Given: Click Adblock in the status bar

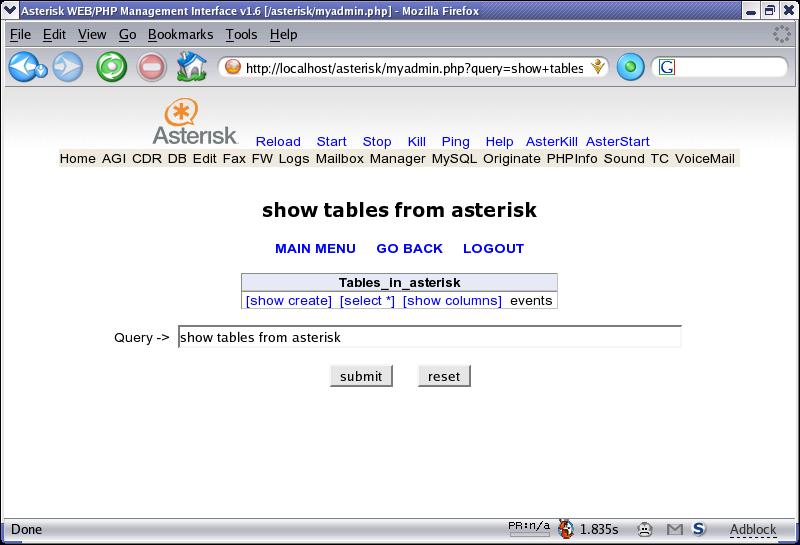Looking at the screenshot, I should click(x=752, y=529).
